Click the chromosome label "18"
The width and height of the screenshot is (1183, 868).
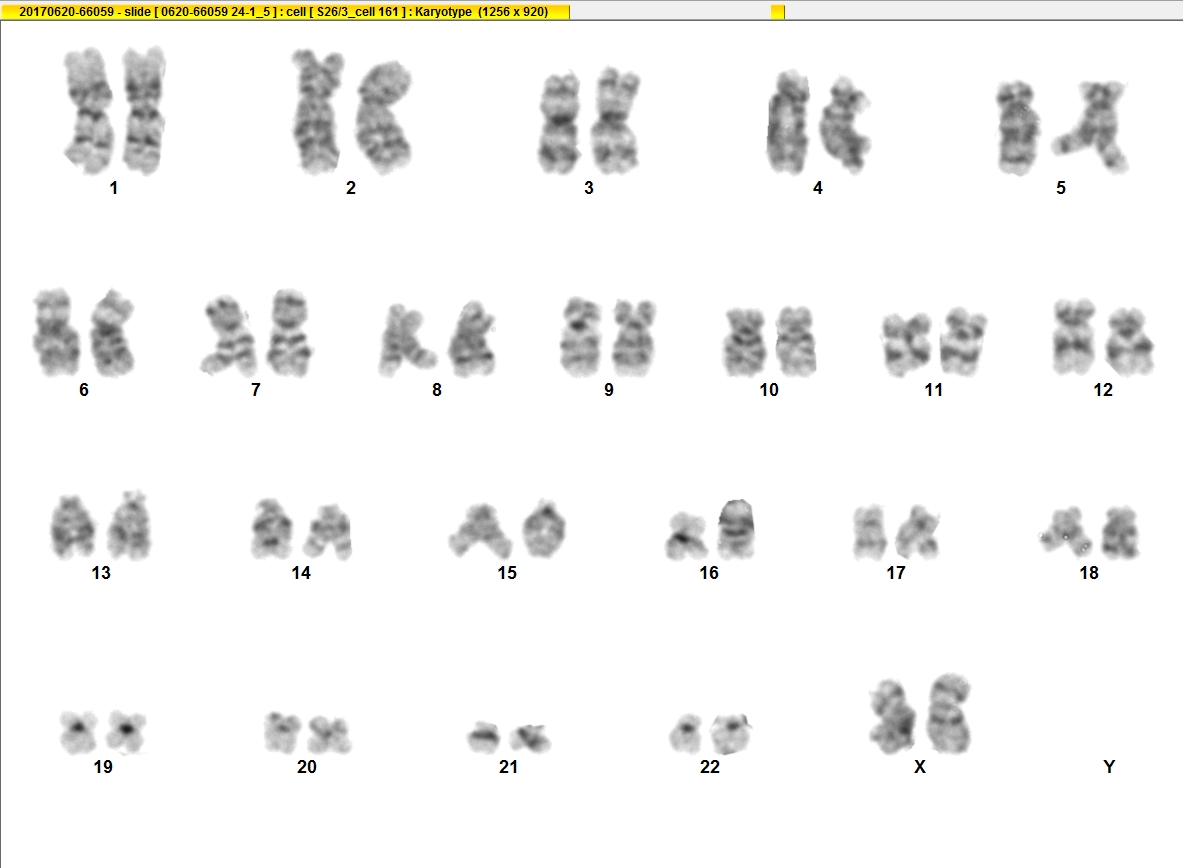1089,574
